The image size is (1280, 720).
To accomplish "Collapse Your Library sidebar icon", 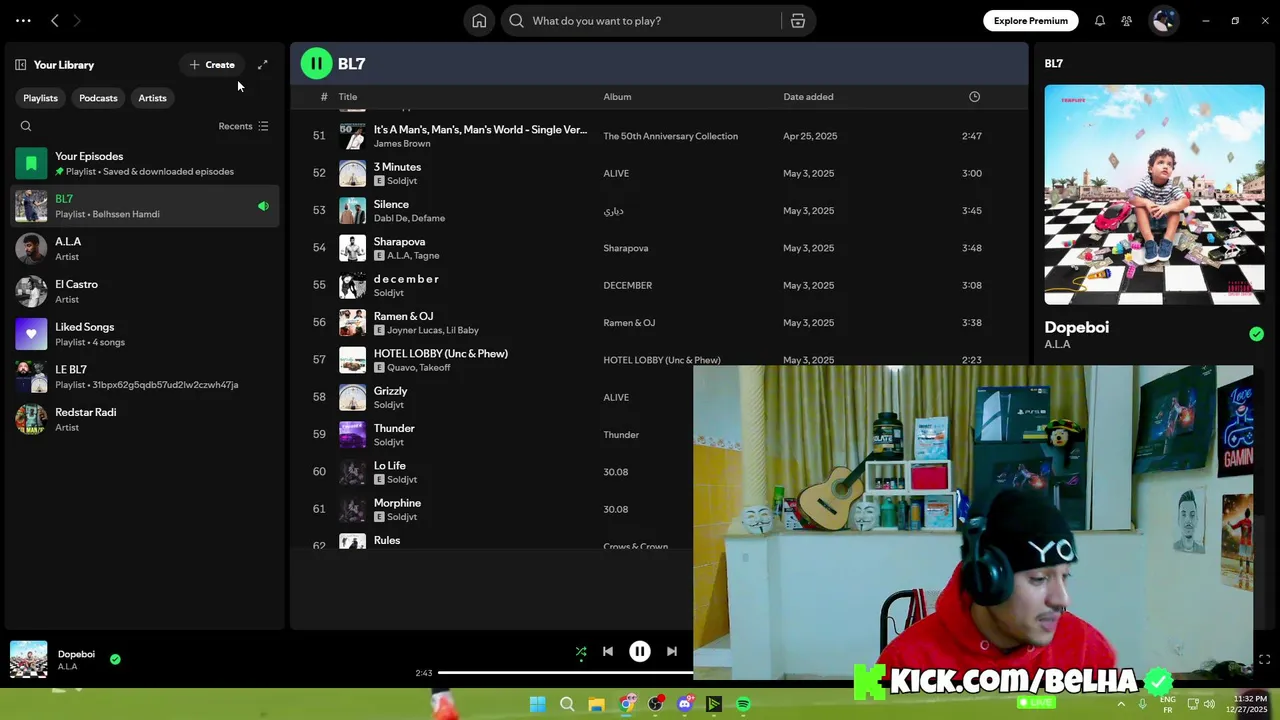I will (x=20, y=65).
